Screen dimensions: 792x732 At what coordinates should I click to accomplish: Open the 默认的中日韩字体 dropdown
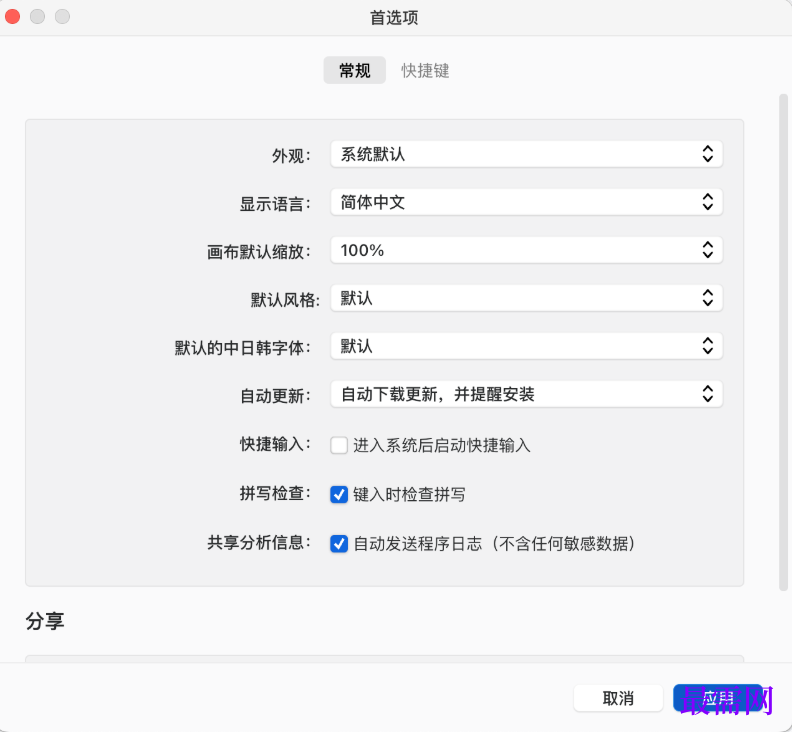tap(526, 346)
